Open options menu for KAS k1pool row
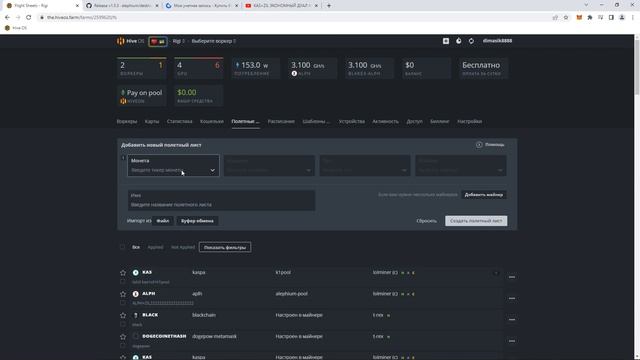This screenshot has height=360, width=640. tap(512, 277)
